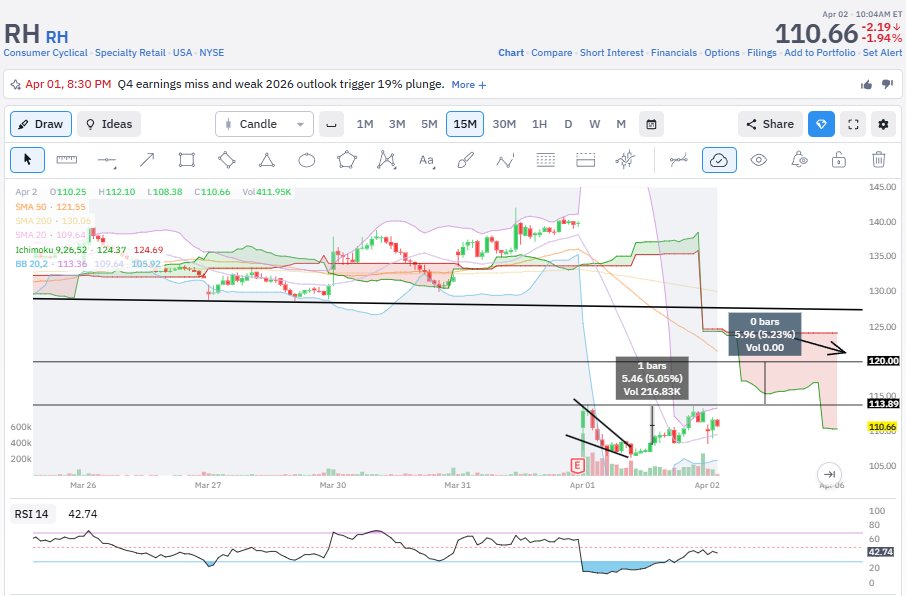The image size is (906, 596).
Task: Click the SMA 50 indicator label
Action: [31, 207]
